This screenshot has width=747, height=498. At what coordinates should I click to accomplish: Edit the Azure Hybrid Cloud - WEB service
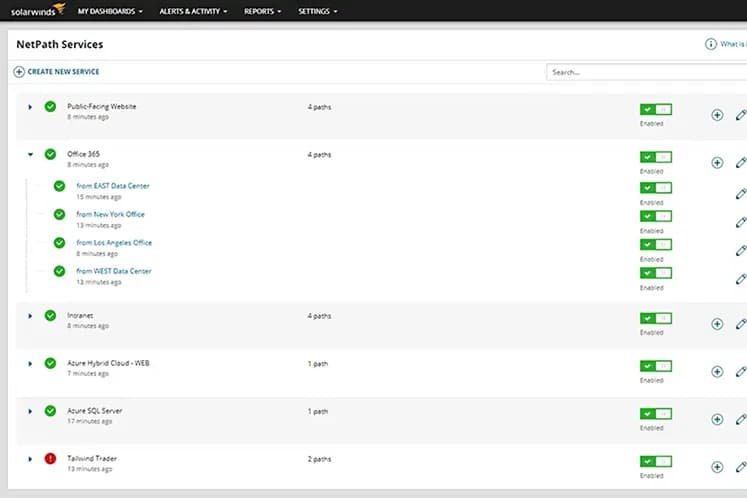(741, 372)
